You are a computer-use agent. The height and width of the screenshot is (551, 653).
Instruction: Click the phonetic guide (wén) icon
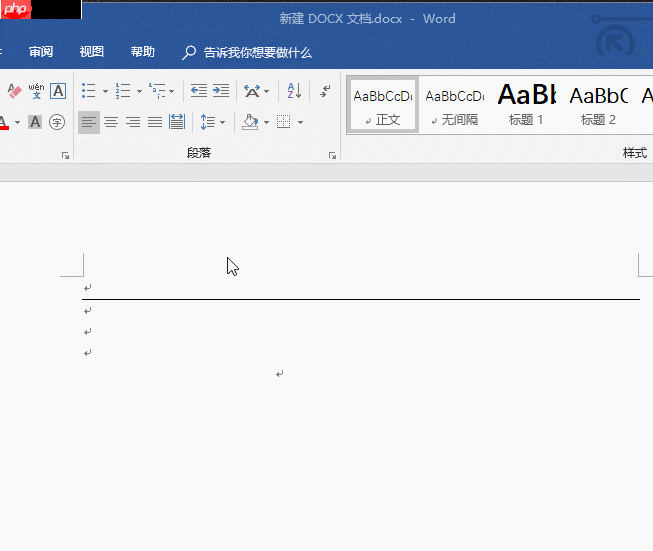point(36,91)
